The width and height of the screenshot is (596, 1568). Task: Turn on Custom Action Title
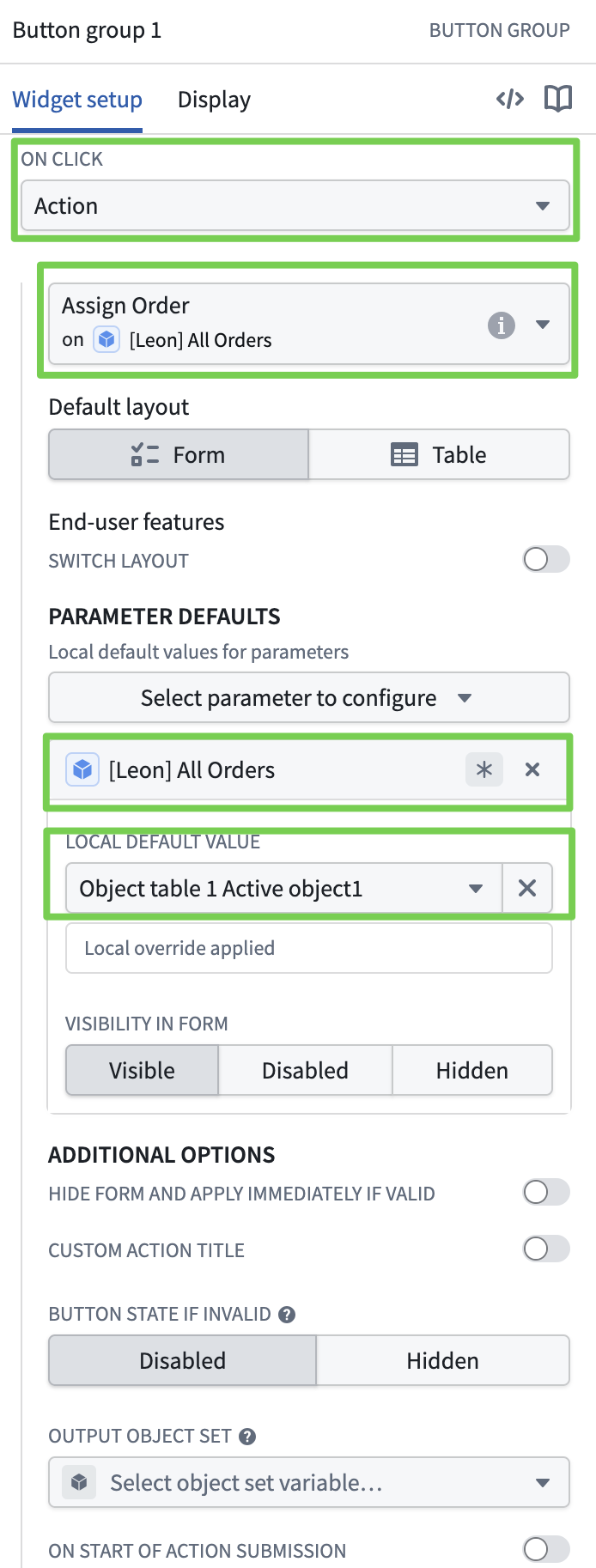tap(546, 1249)
